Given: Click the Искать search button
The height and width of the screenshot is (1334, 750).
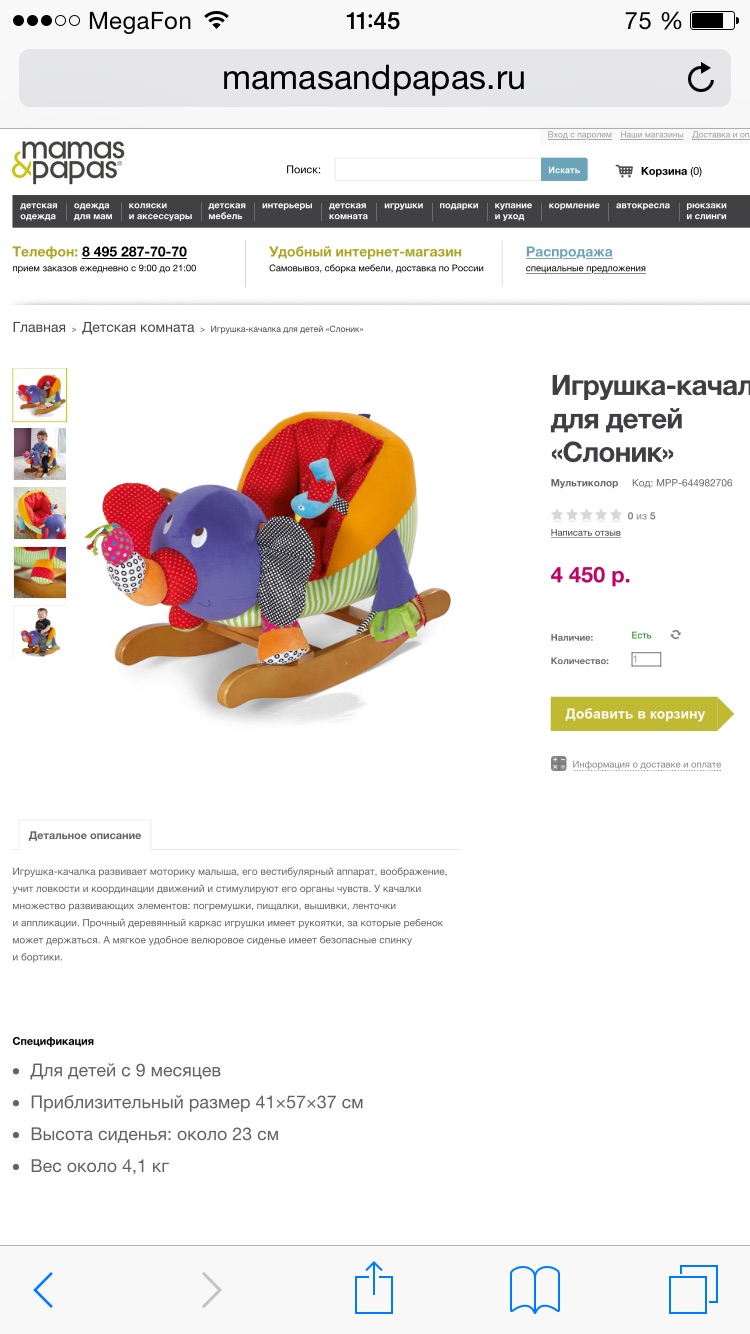Looking at the screenshot, I should tap(564, 170).
